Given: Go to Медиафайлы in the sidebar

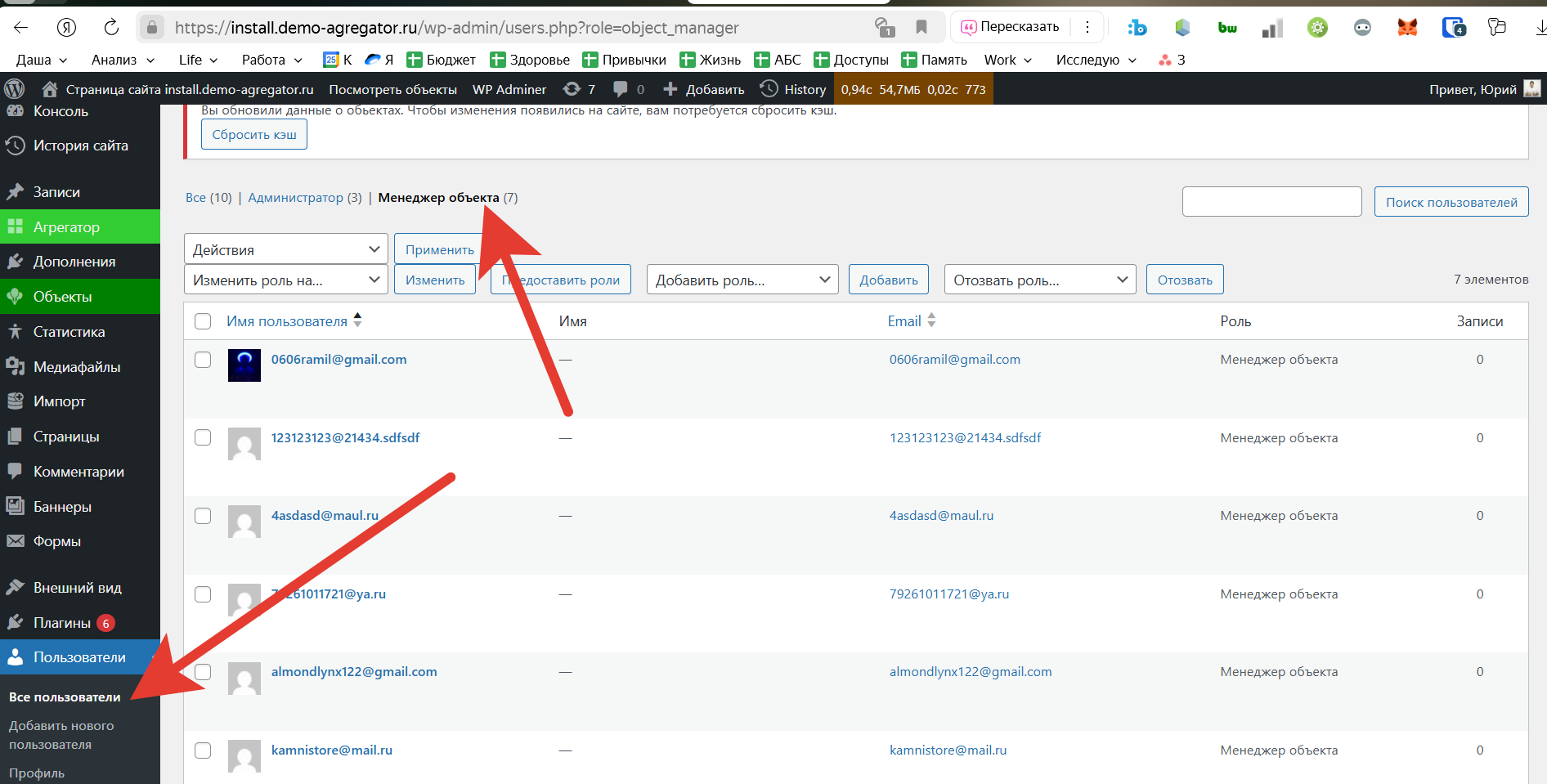Looking at the screenshot, I should (x=77, y=367).
